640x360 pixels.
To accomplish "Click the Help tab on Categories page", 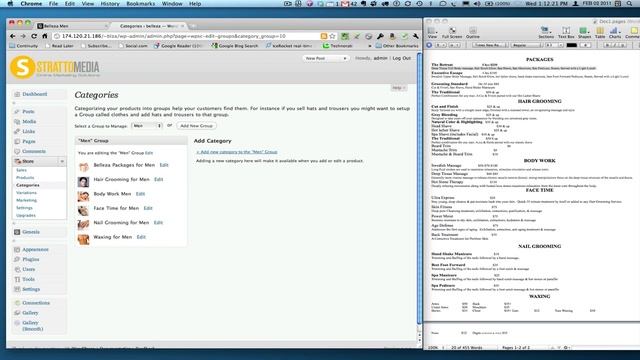I will [x=398, y=88].
